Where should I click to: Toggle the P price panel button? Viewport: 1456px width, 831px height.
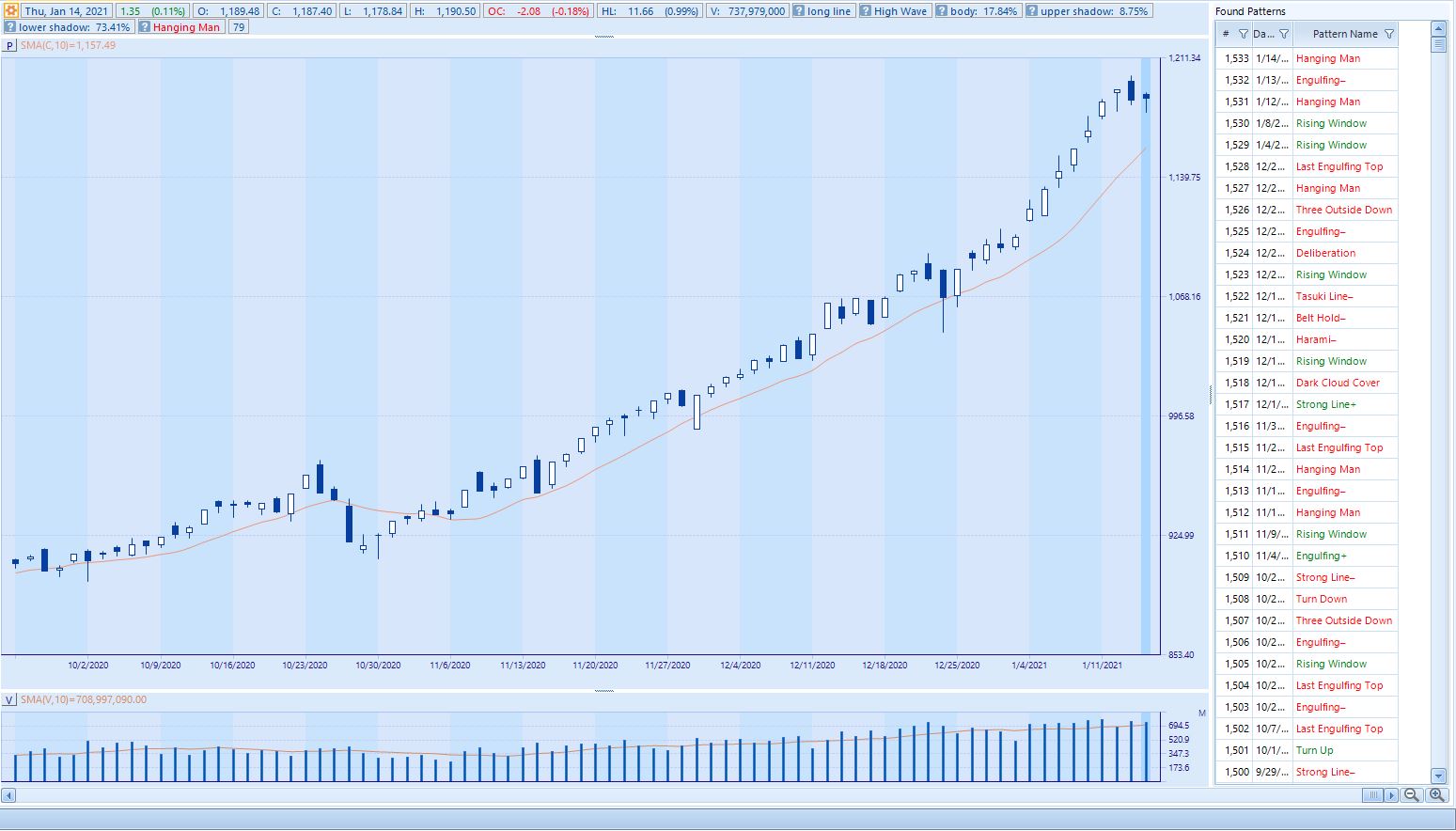(10, 45)
